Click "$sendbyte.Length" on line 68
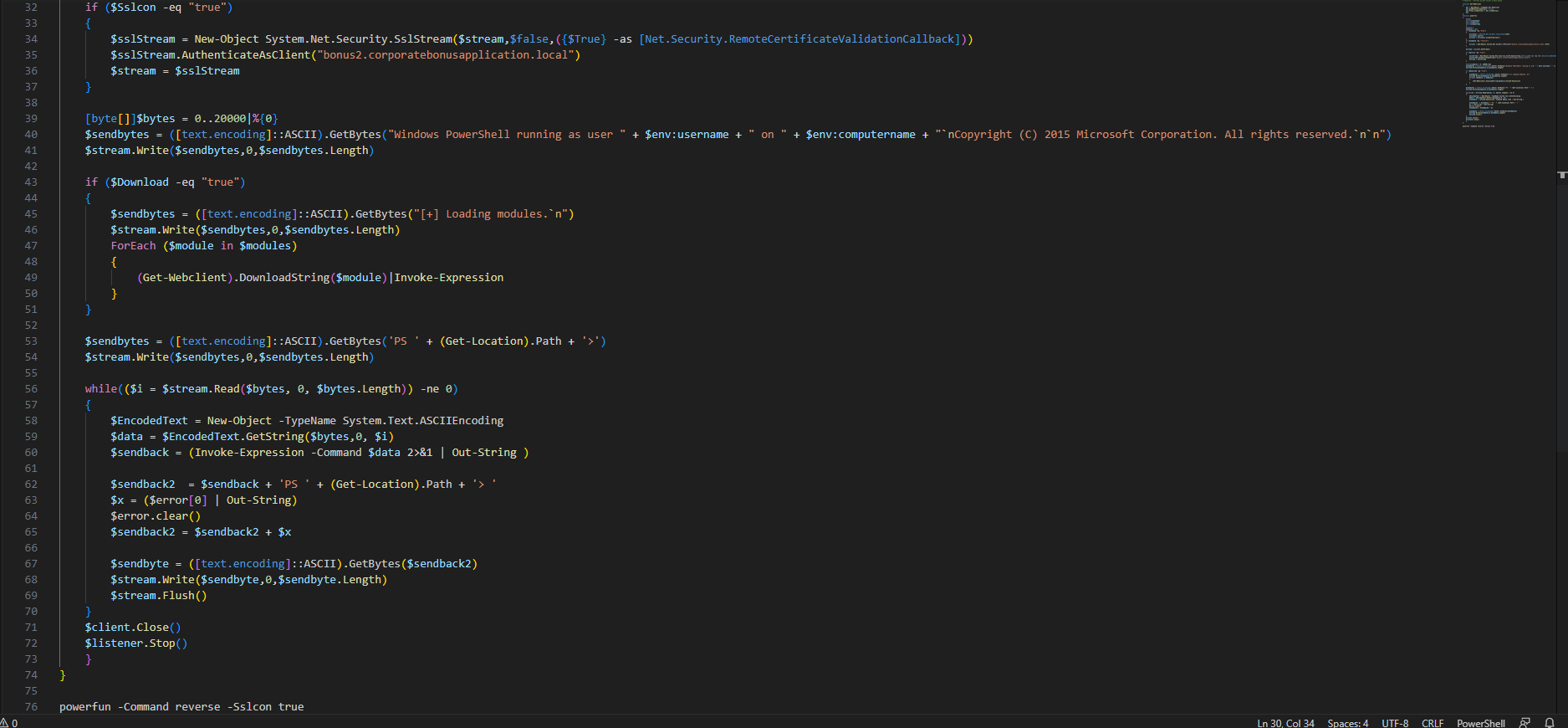Viewport: 1568px width, 728px height. 329,579
